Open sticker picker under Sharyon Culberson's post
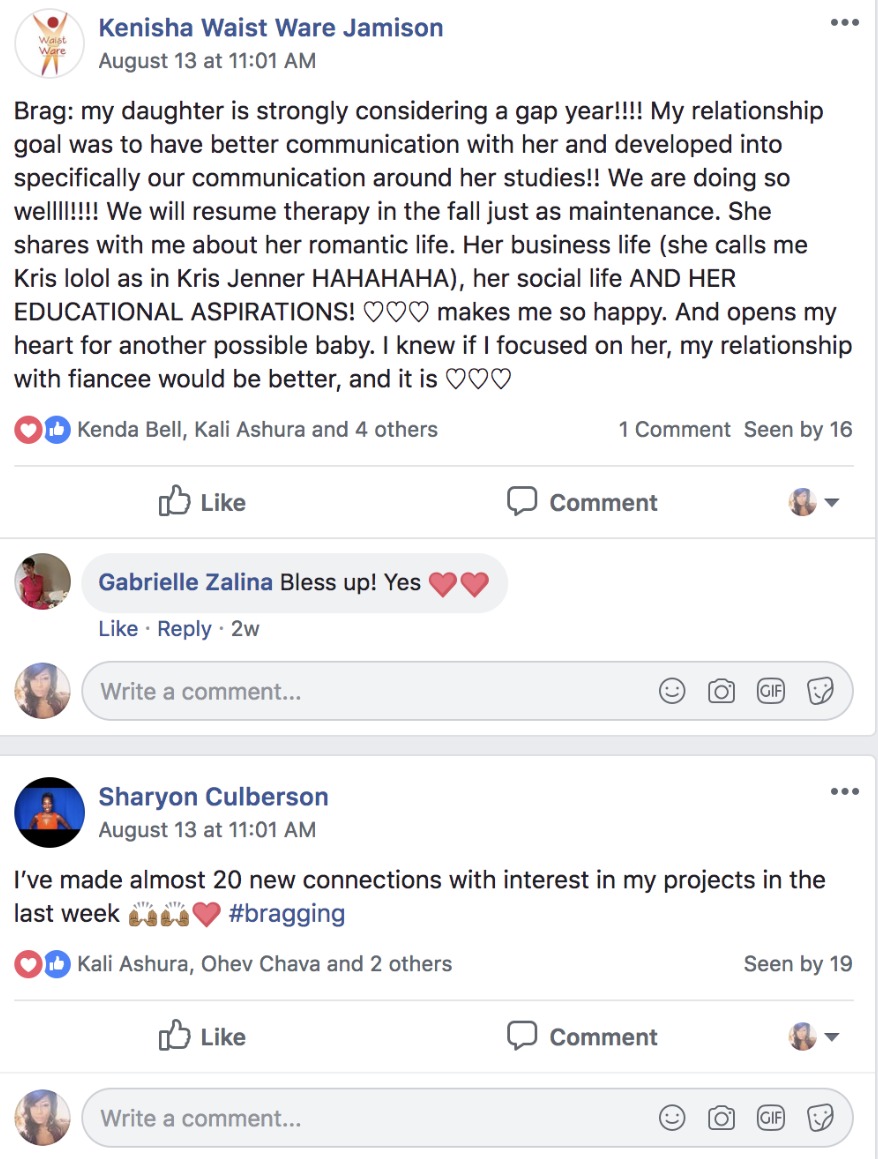878x1159 pixels. (x=820, y=1118)
